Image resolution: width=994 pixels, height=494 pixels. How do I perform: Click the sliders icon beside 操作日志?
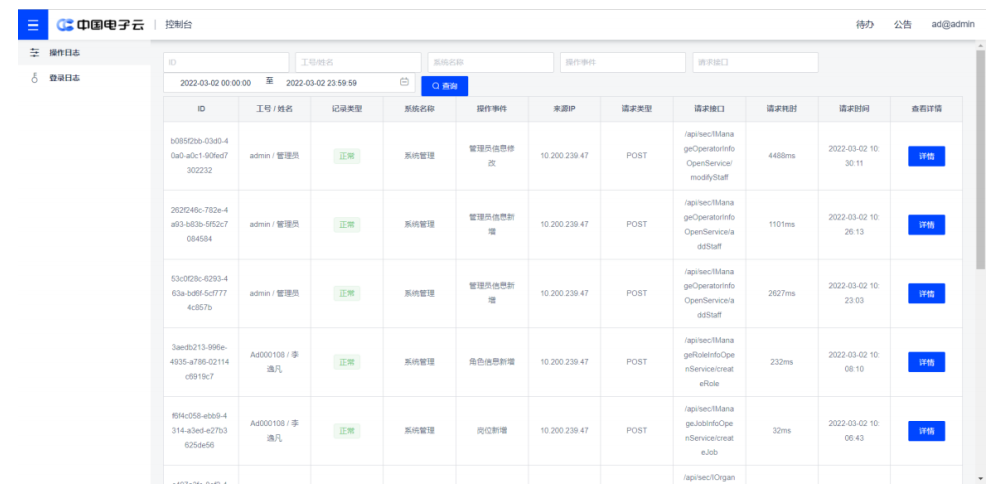pos(35,53)
